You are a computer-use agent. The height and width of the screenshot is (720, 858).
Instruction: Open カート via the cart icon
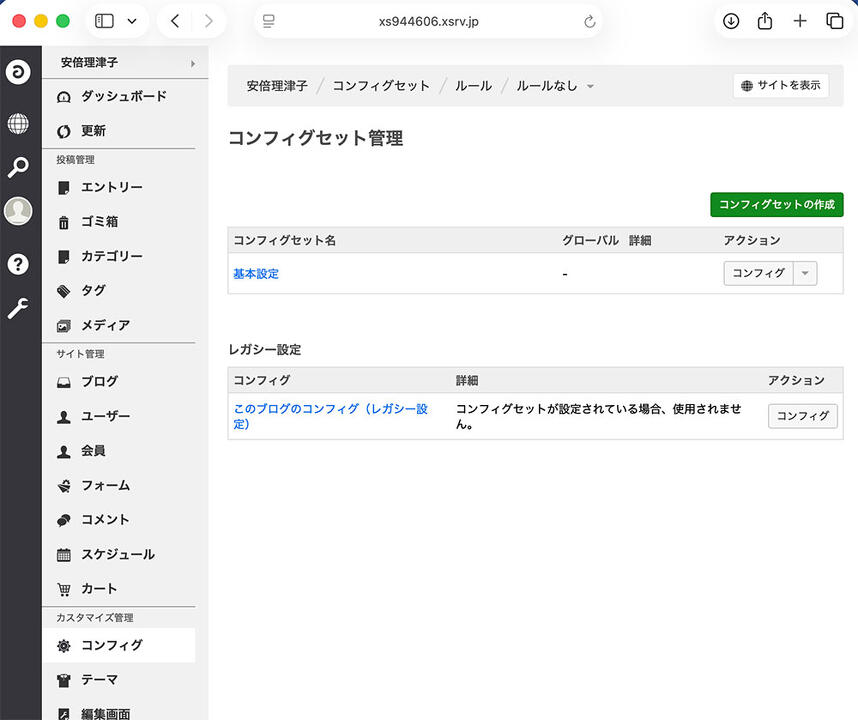click(x=62, y=589)
